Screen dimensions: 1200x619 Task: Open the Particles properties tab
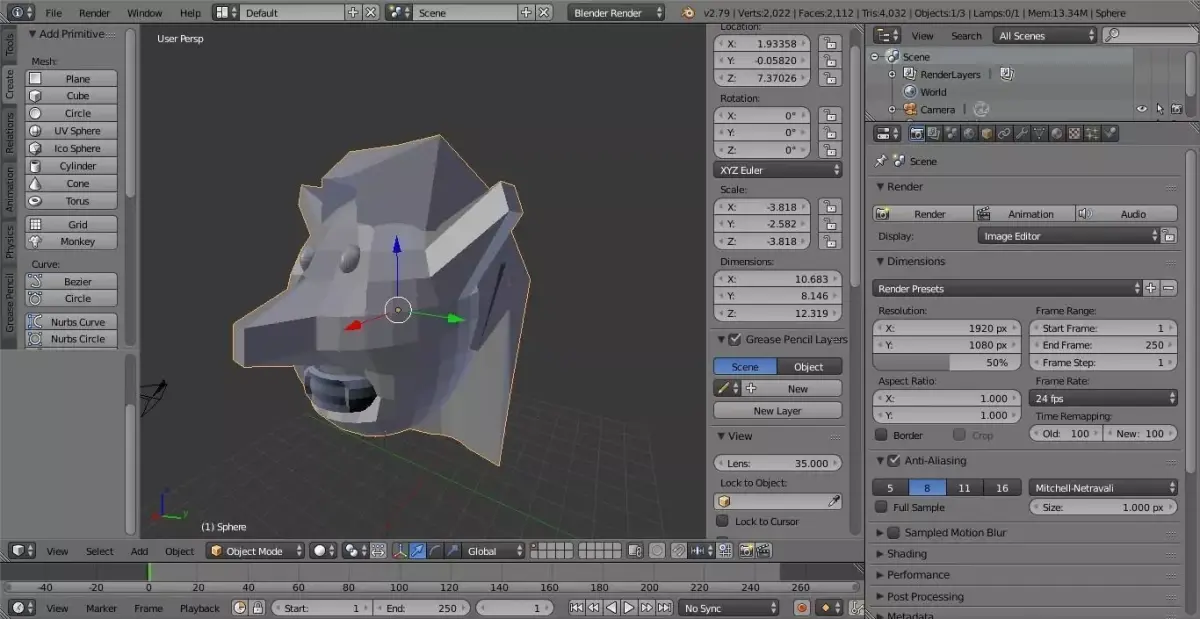point(1092,133)
